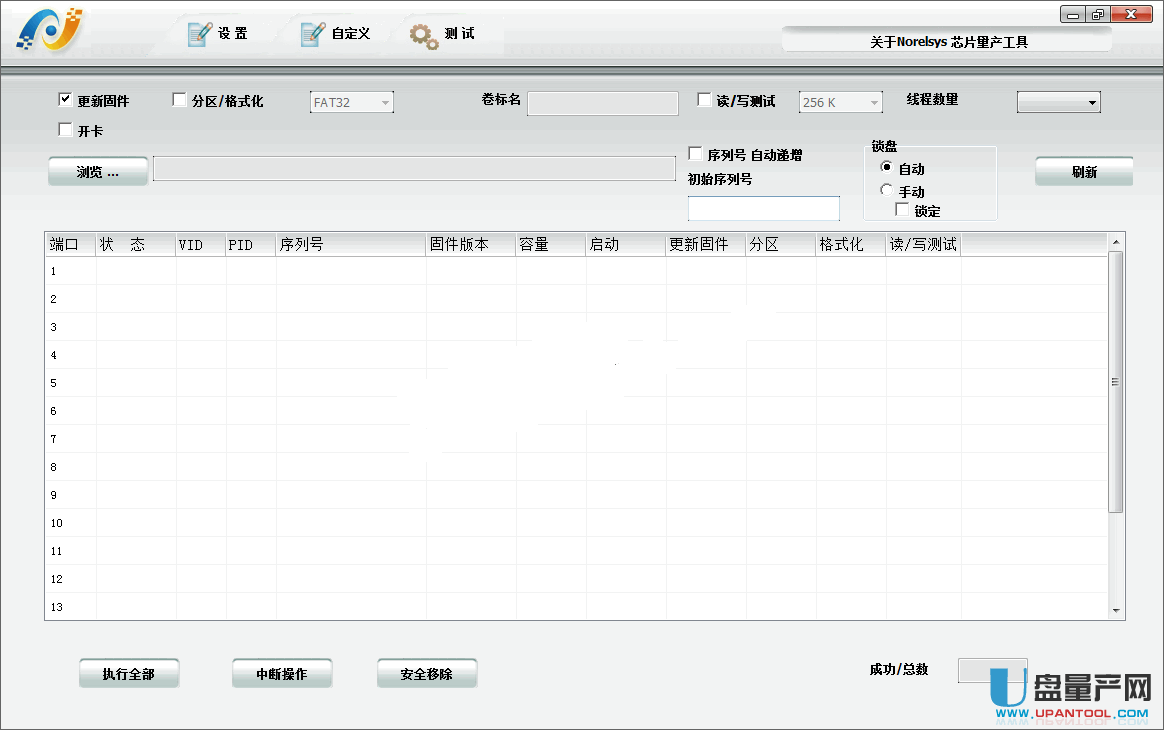Check the 开卡 checkbox
This screenshot has width=1164, height=730.
click(64, 129)
